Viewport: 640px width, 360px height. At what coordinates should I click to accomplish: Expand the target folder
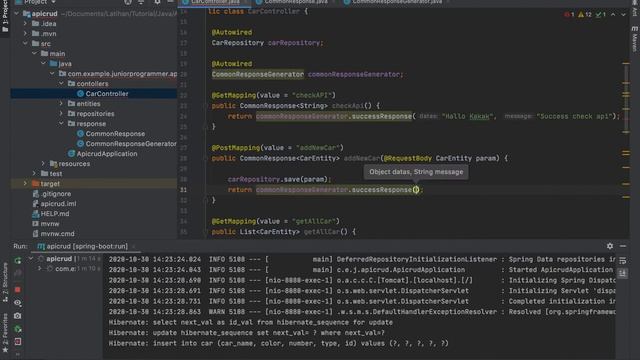point(25,183)
